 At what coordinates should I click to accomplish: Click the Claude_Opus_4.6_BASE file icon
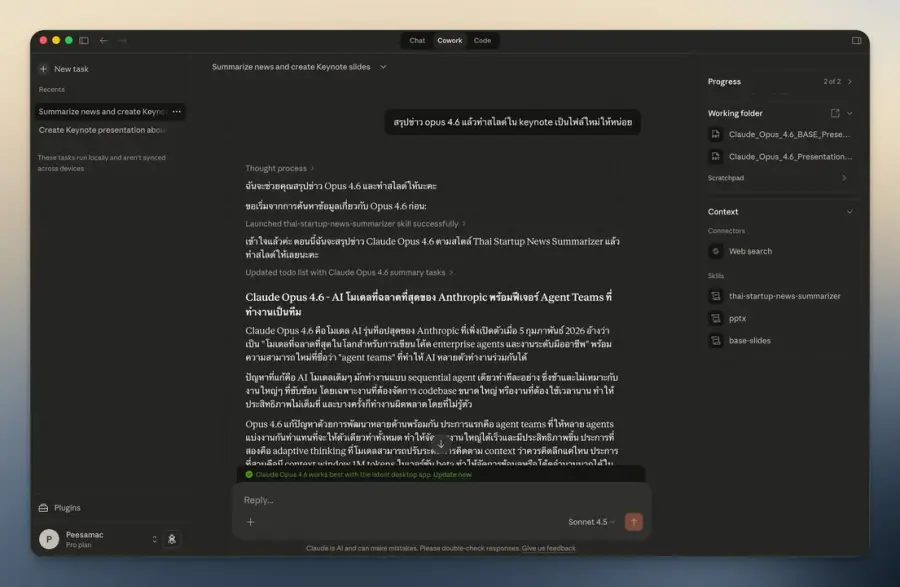(x=716, y=134)
